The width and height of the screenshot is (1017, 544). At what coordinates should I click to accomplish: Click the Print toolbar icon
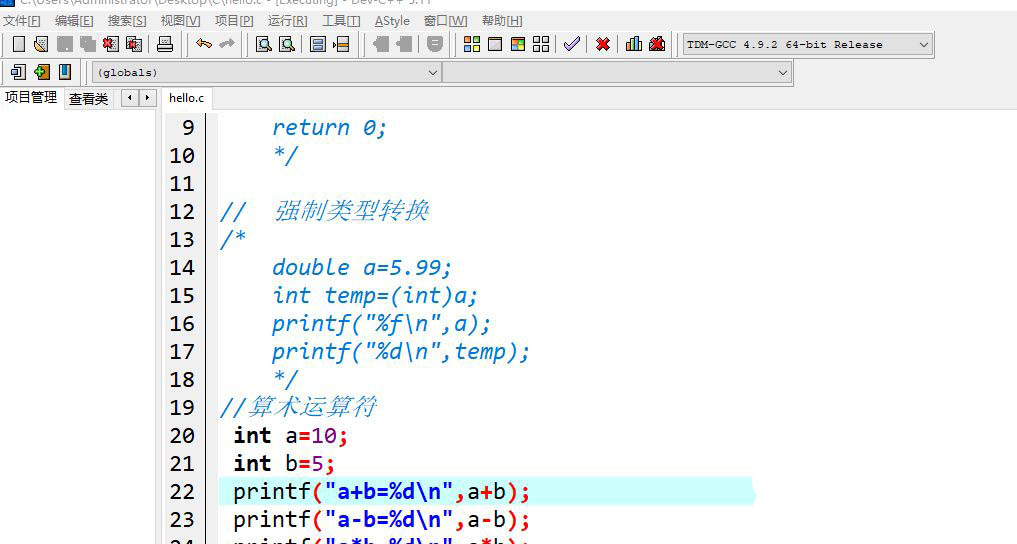165,44
